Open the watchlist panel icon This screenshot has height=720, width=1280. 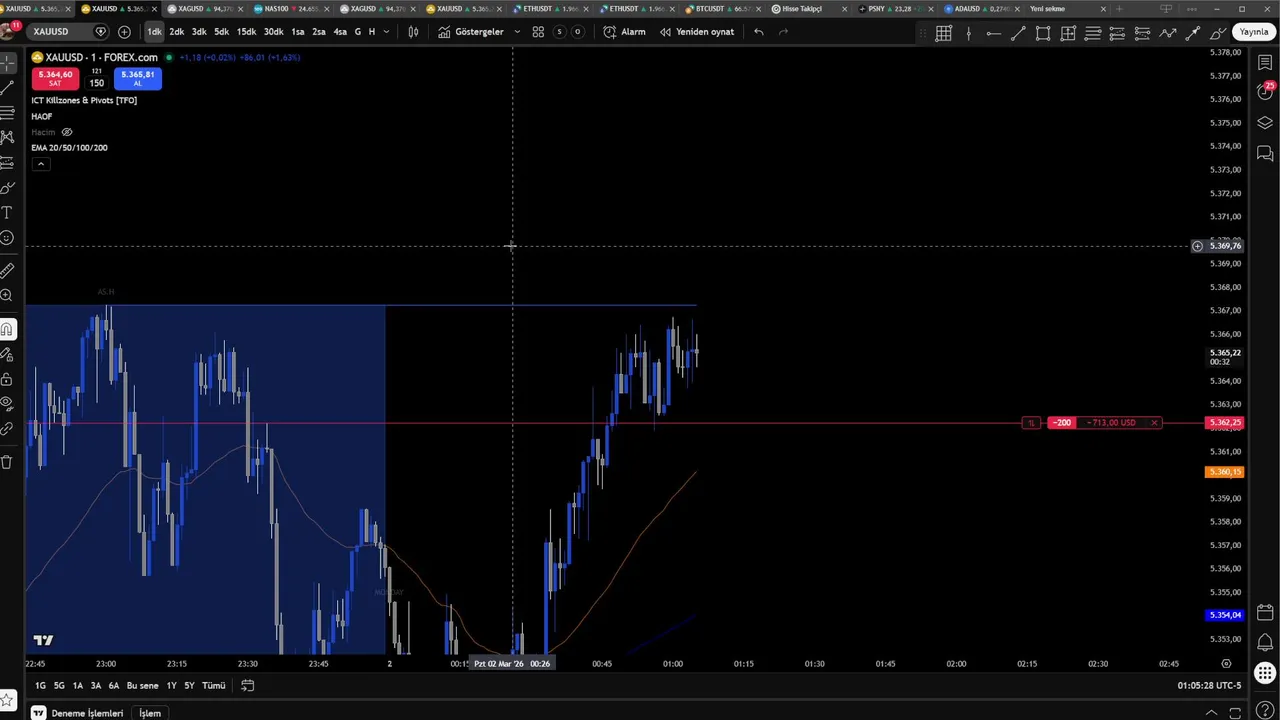pyautogui.click(x=1265, y=63)
